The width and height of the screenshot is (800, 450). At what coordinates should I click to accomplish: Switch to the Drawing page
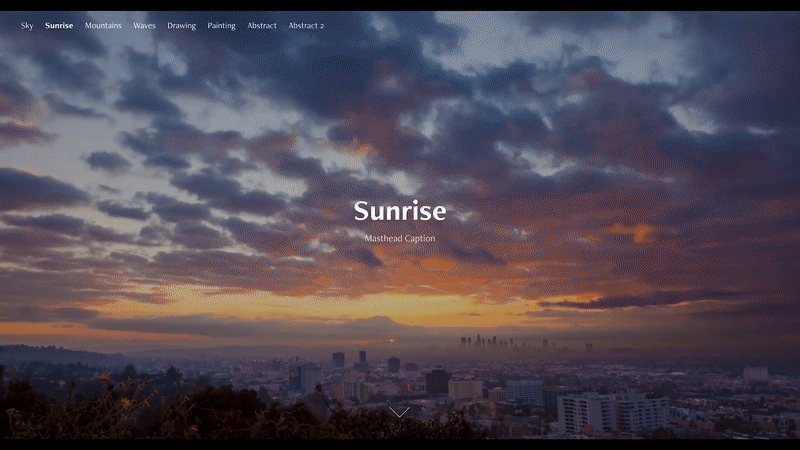click(x=182, y=26)
